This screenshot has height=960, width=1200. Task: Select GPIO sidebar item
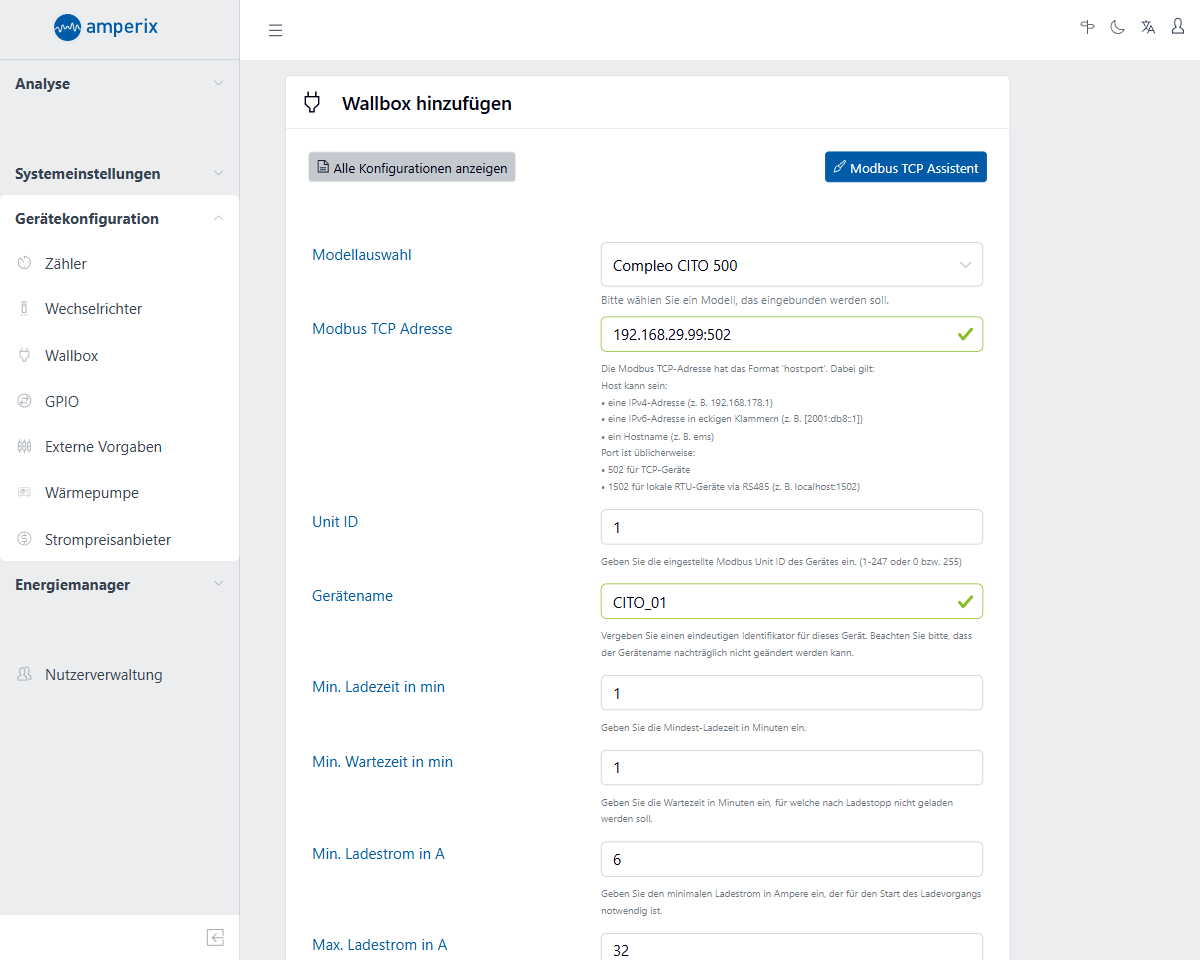[x=62, y=402]
